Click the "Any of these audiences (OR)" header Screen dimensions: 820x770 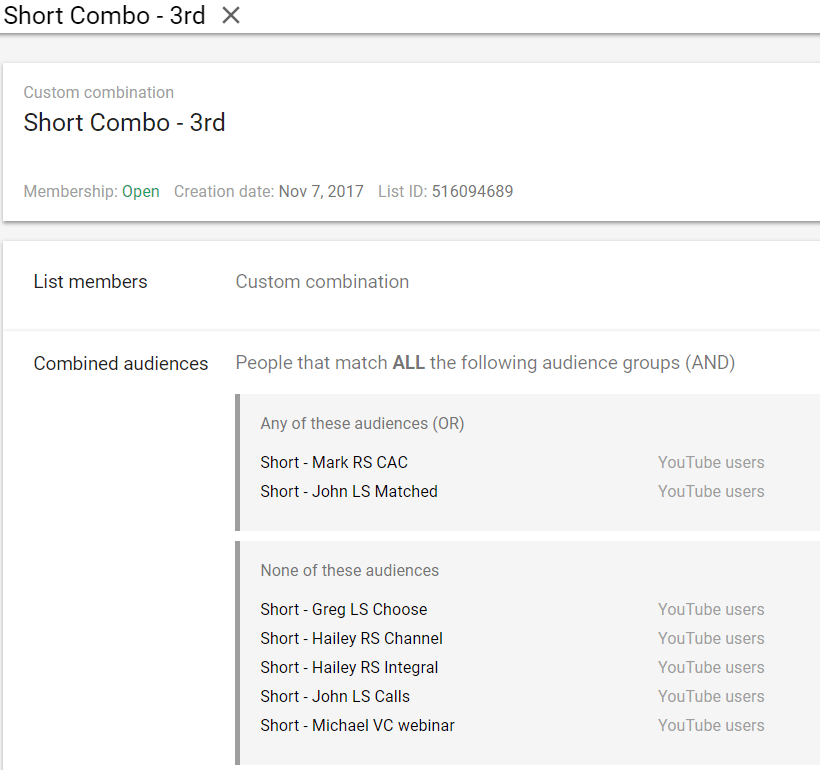362,424
